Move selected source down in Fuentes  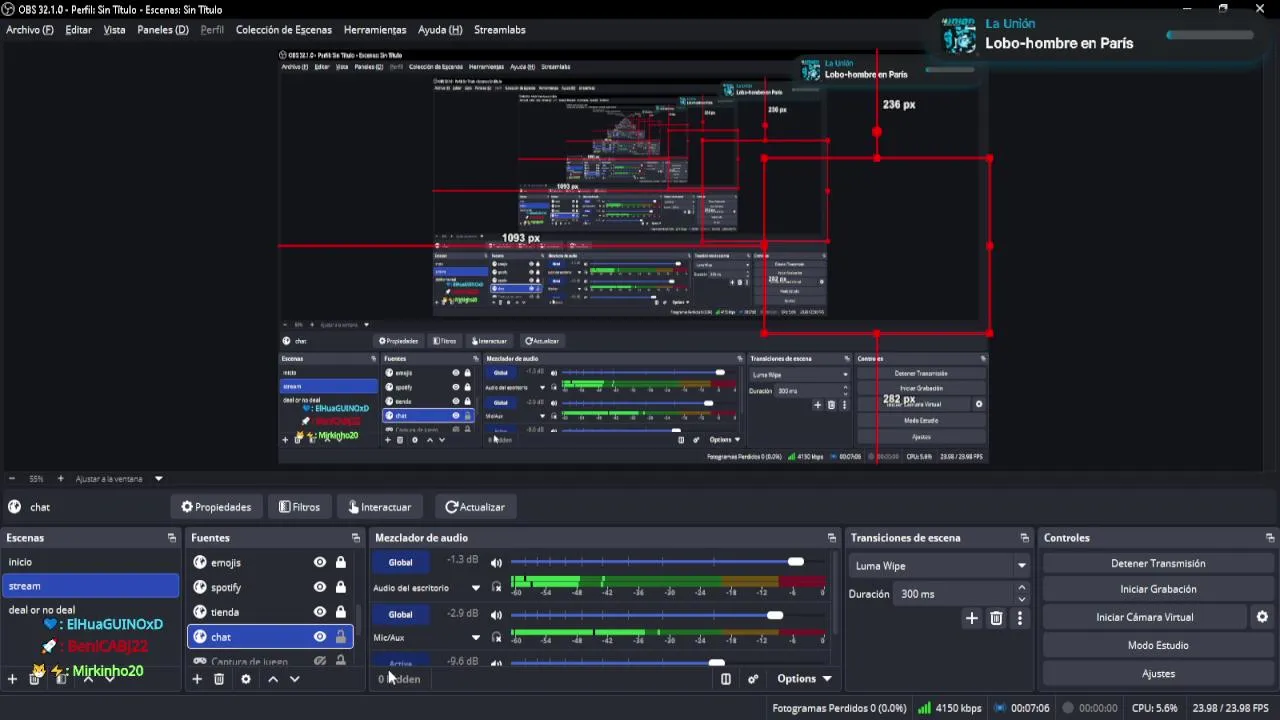294,679
